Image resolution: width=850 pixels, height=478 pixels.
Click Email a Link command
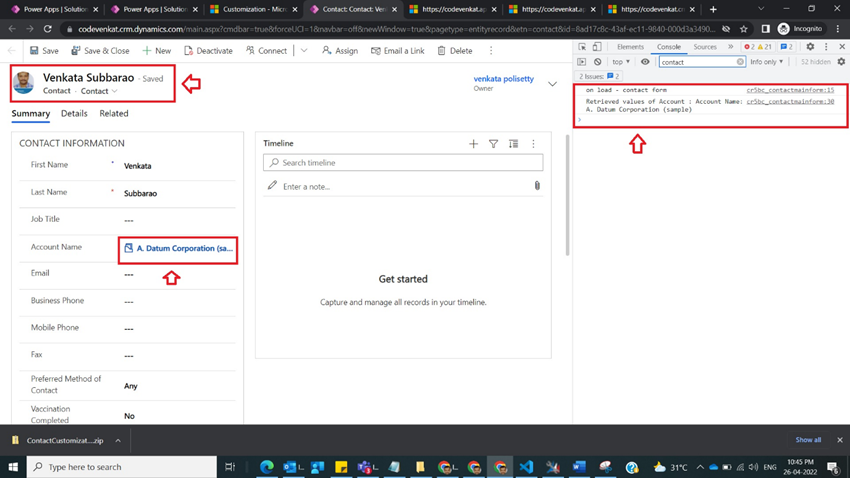397,50
